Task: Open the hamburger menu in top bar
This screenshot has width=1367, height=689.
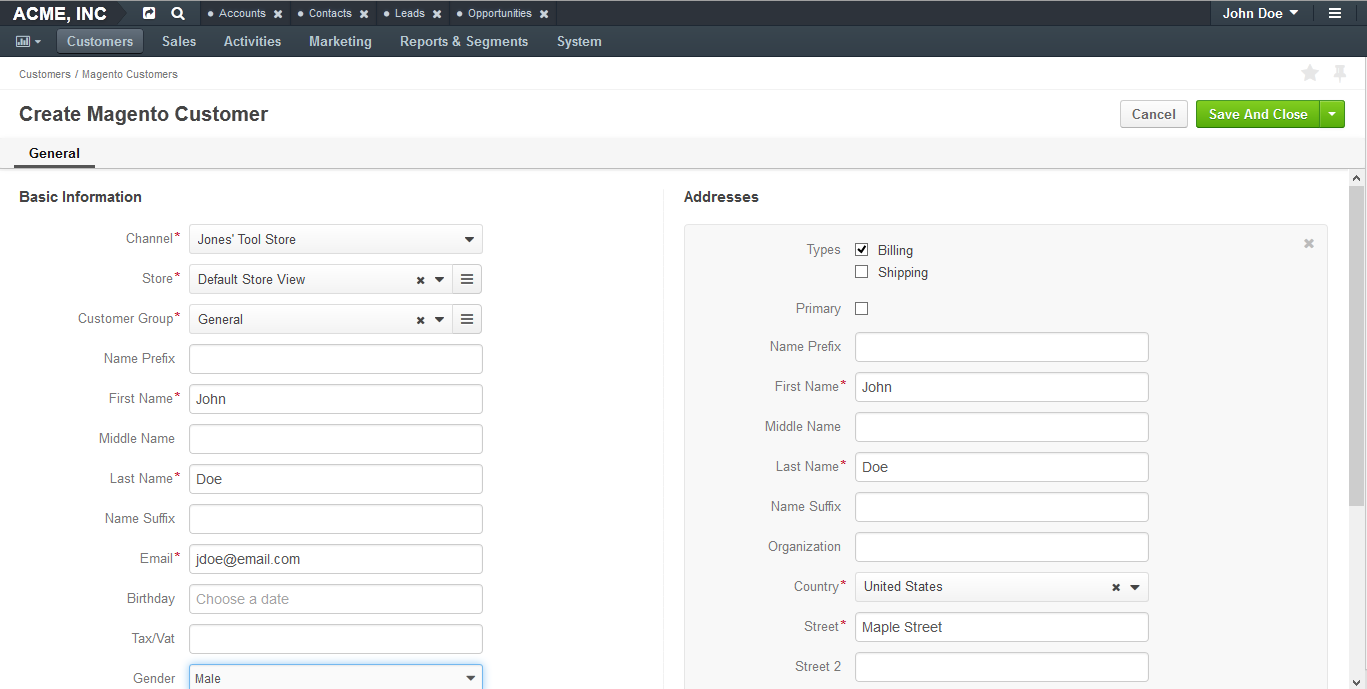Action: point(1335,13)
